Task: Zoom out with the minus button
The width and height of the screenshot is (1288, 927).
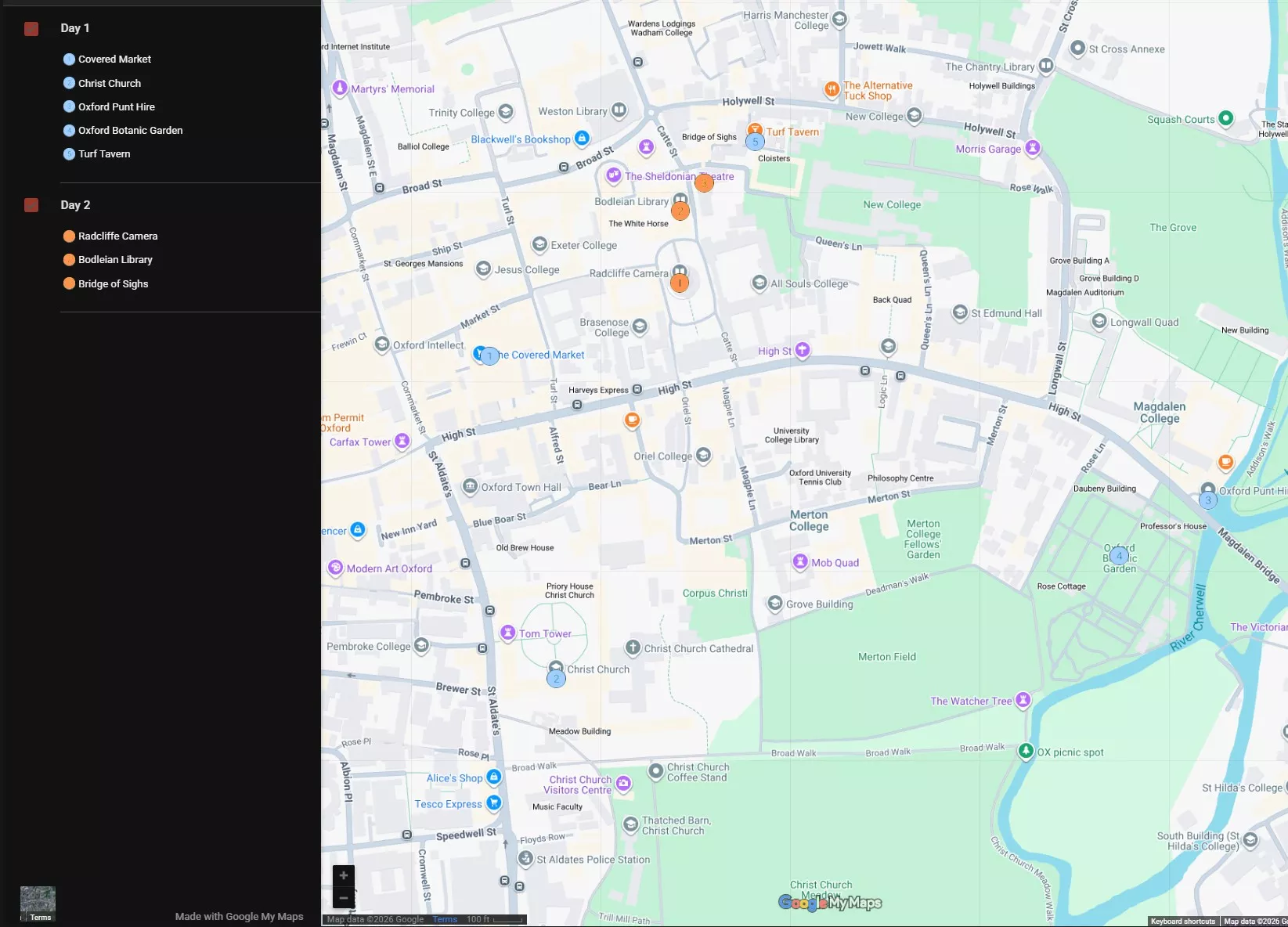Action: click(344, 898)
